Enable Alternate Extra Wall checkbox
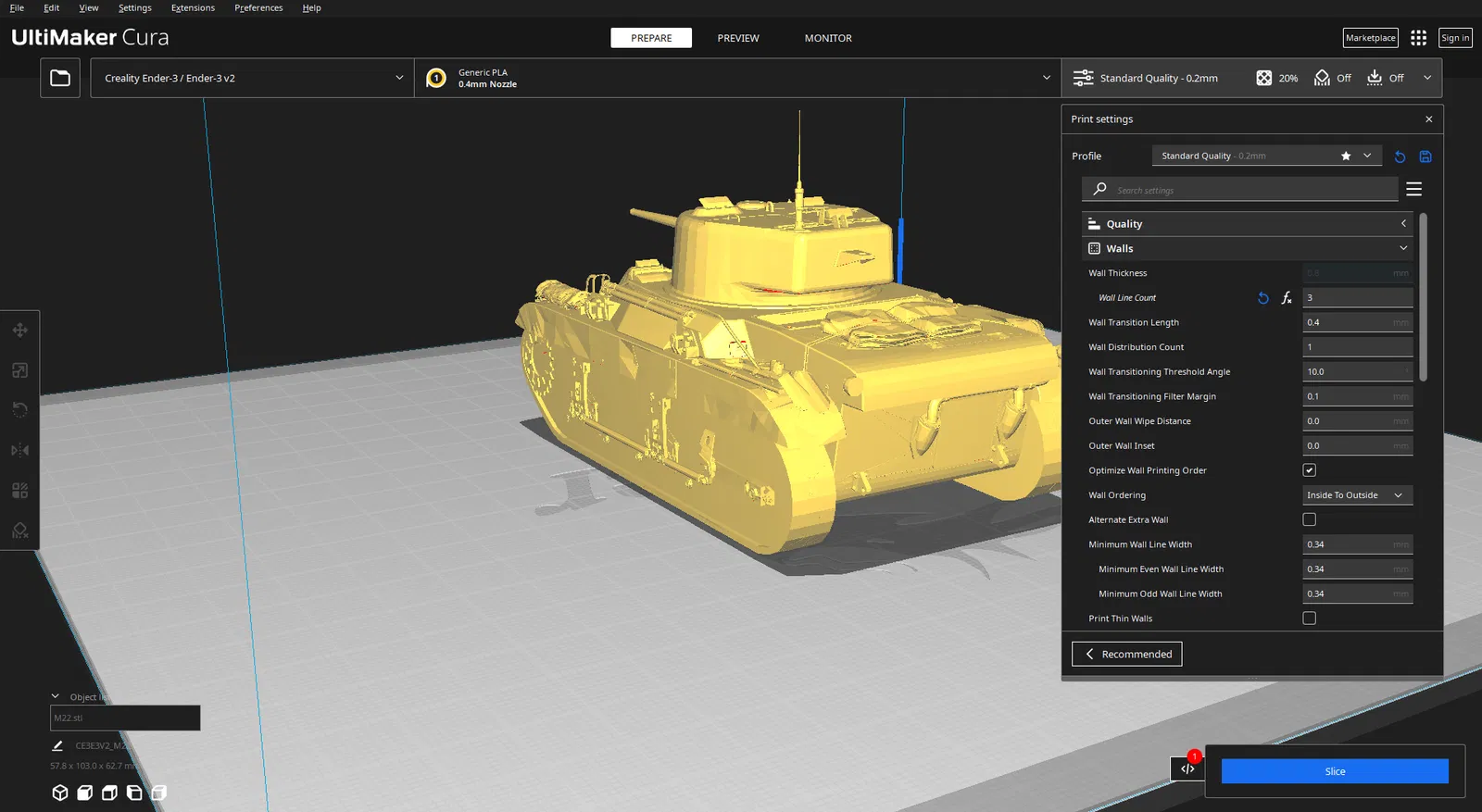Viewport: 1482px width, 812px height. pyautogui.click(x=1310, y=519)
